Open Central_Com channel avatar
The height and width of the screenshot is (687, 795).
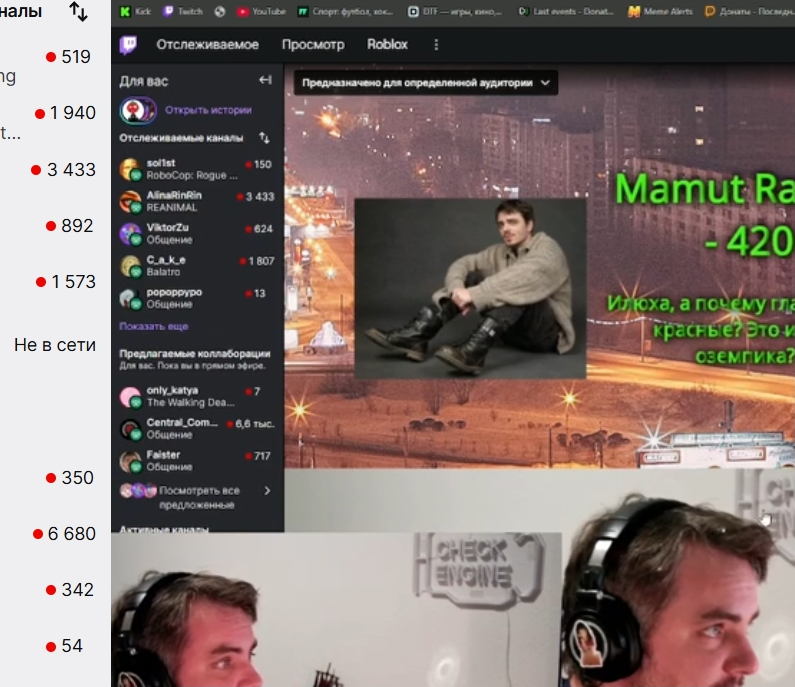pyautogui.click(x=130, y=429)
